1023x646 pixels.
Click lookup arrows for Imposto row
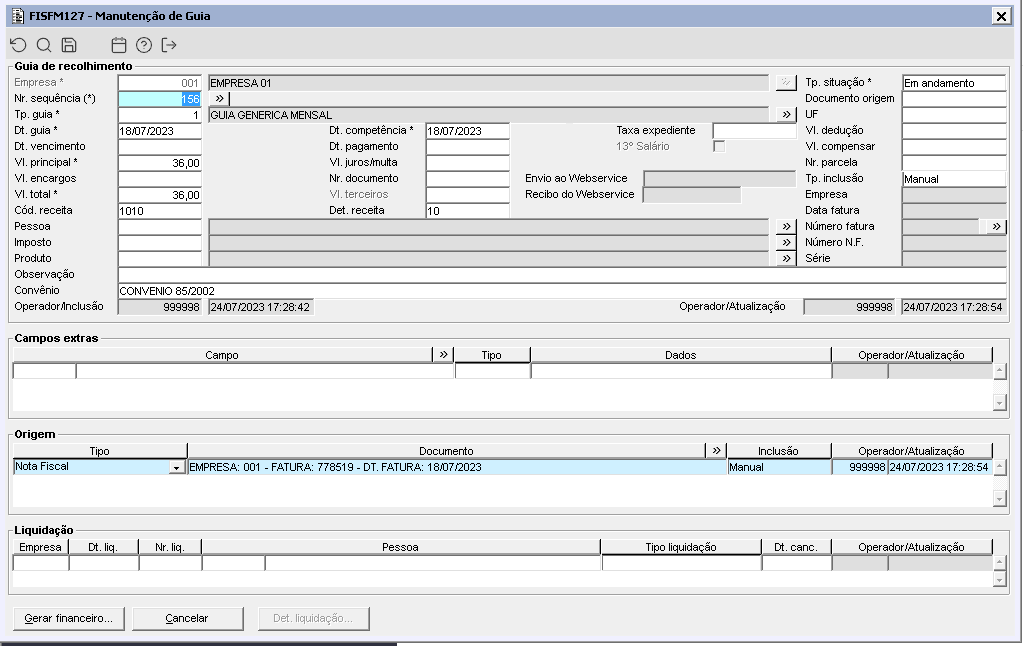pyautogui.click(x=786, y=242)
